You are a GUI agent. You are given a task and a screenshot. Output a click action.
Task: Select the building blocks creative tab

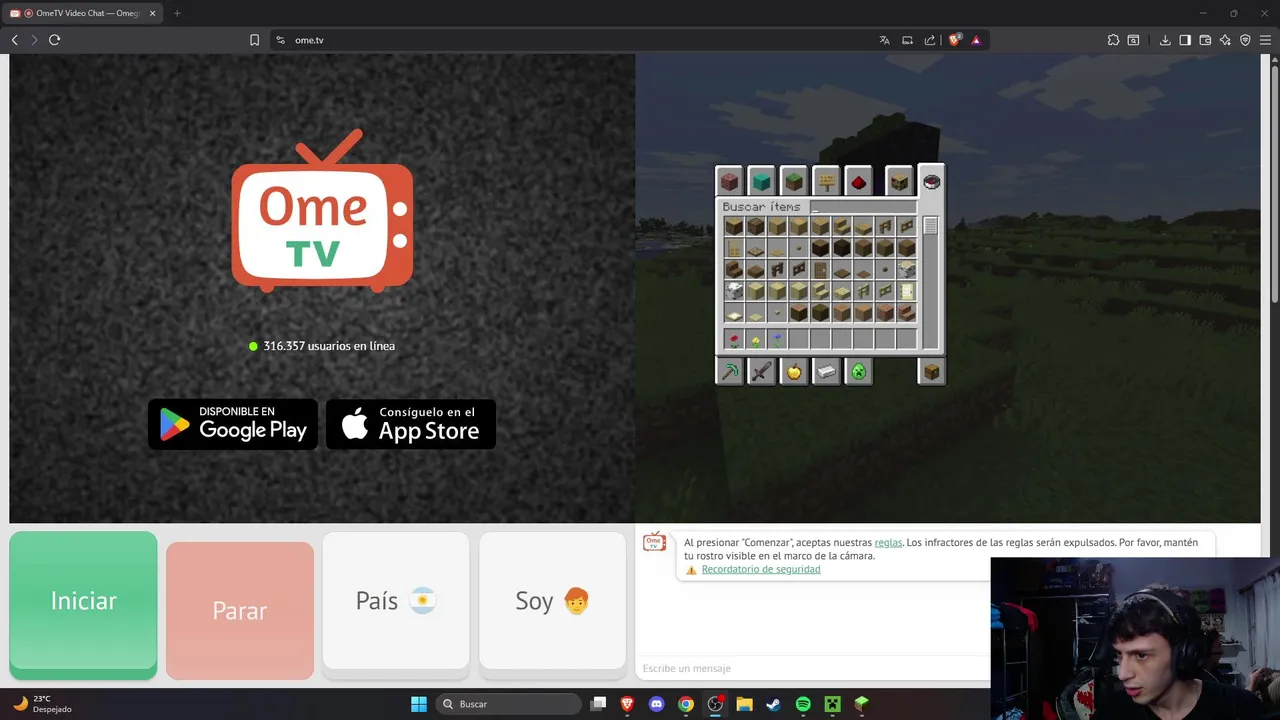[x=729, y=182]
